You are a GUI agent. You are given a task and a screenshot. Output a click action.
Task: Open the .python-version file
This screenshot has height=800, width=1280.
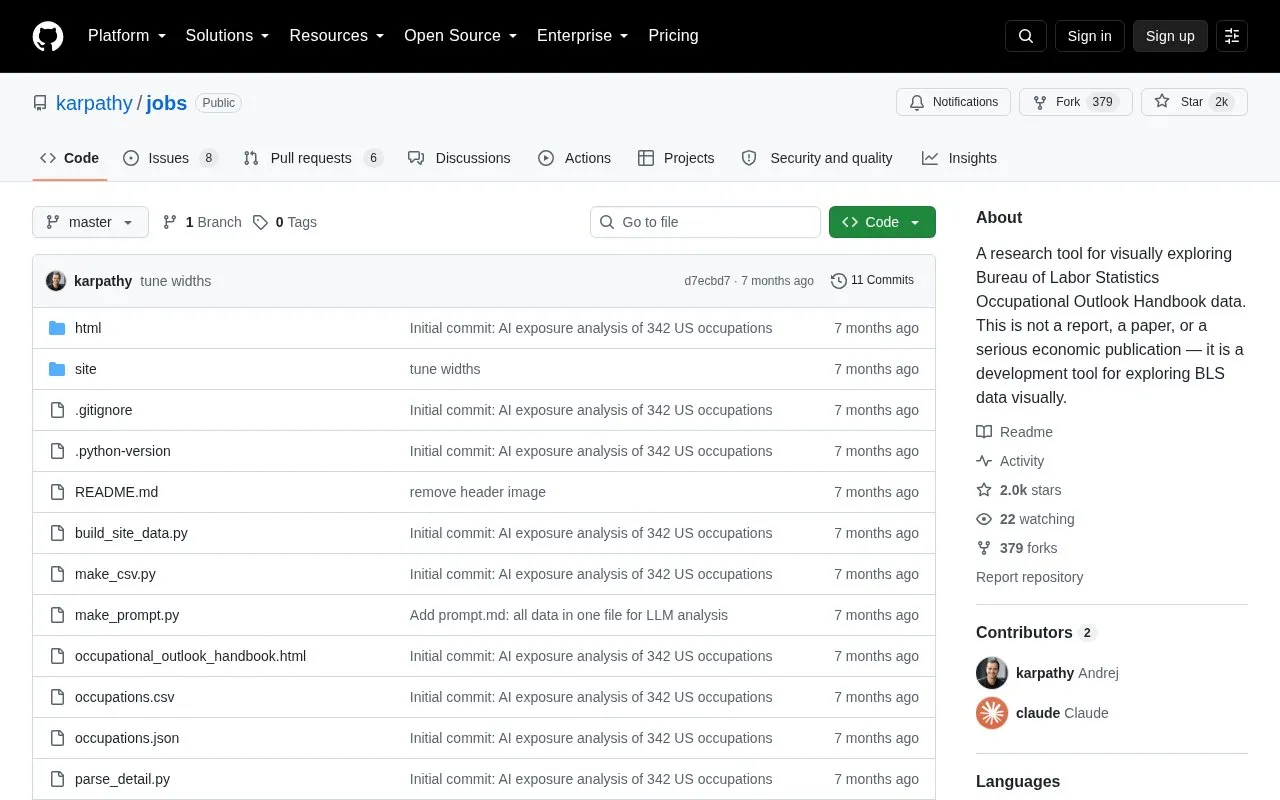123,451
